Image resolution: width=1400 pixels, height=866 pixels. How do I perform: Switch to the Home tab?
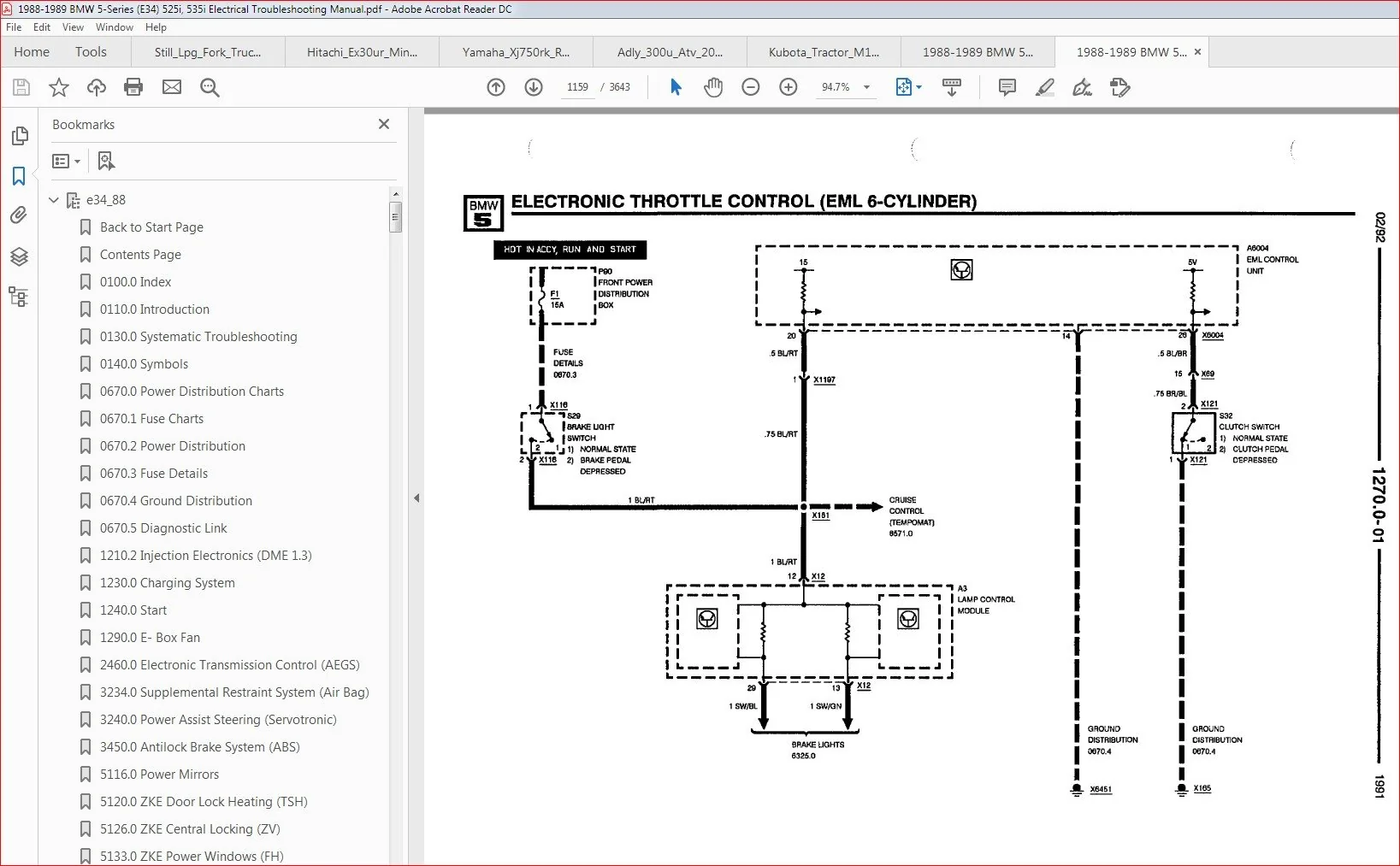pyautogui.click(x=32, y=52)
